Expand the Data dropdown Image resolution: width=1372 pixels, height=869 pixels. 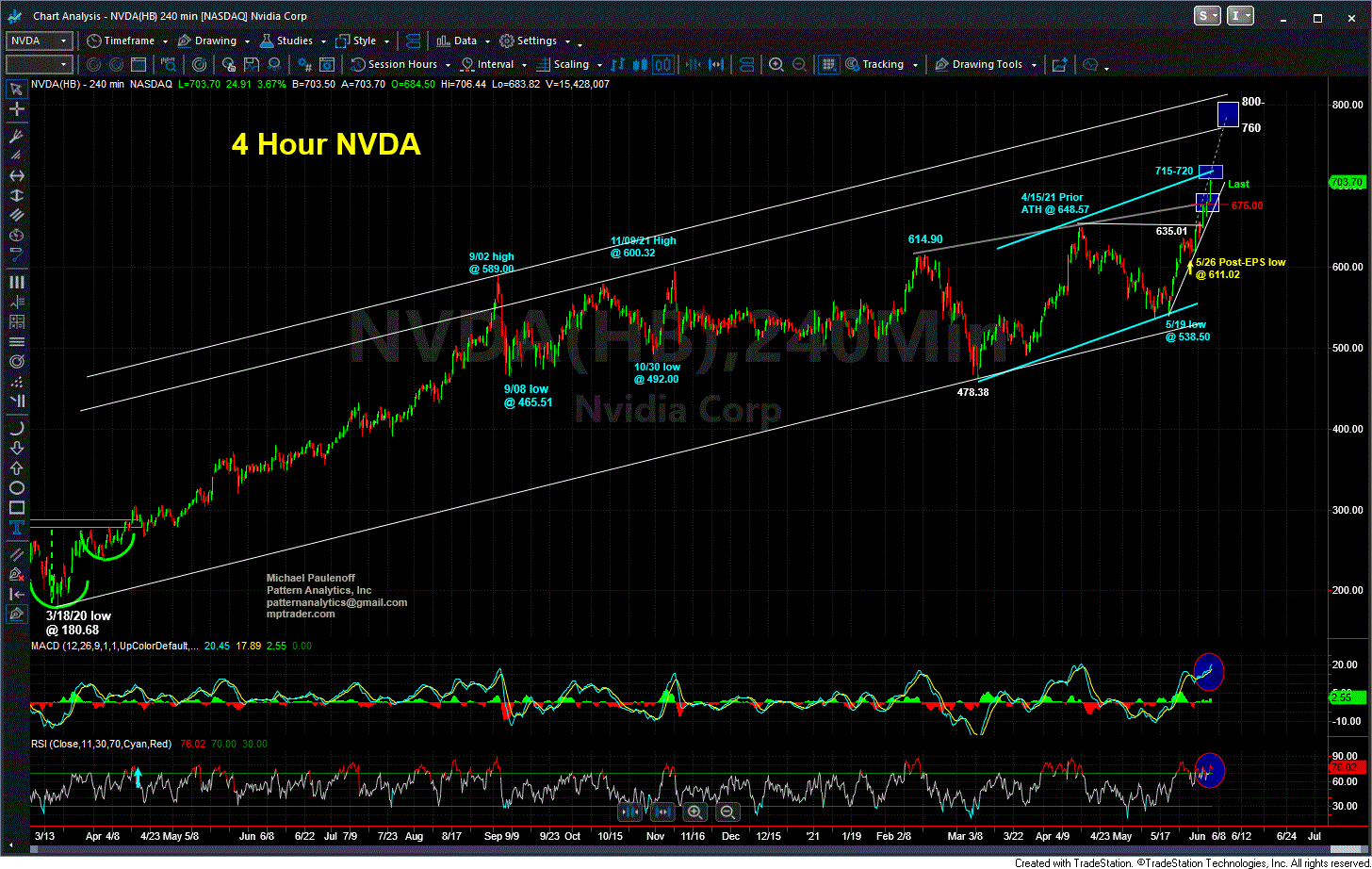coord(462,41)
